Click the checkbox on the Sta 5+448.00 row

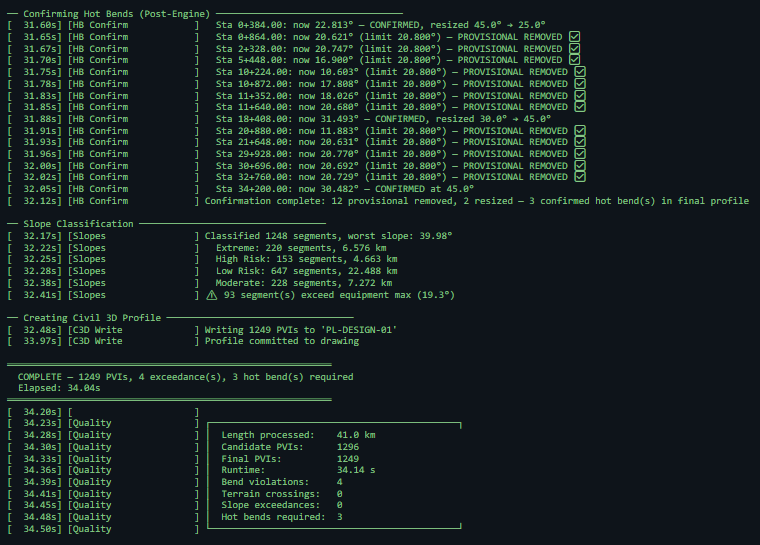[574, 60]
